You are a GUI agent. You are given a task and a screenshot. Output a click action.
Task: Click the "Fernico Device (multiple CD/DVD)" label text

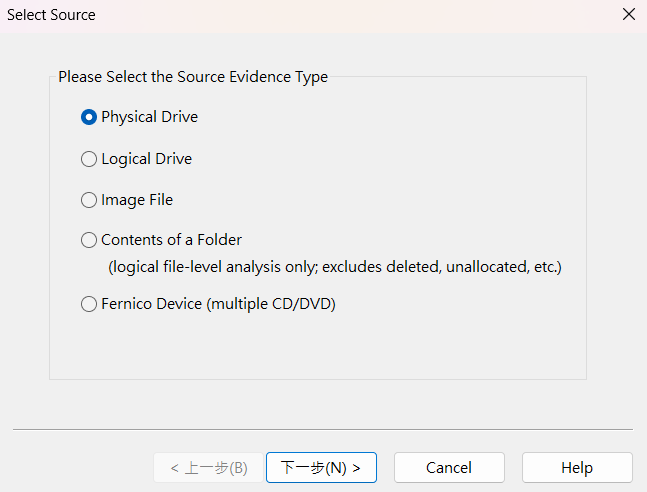(x=218, y=304)
